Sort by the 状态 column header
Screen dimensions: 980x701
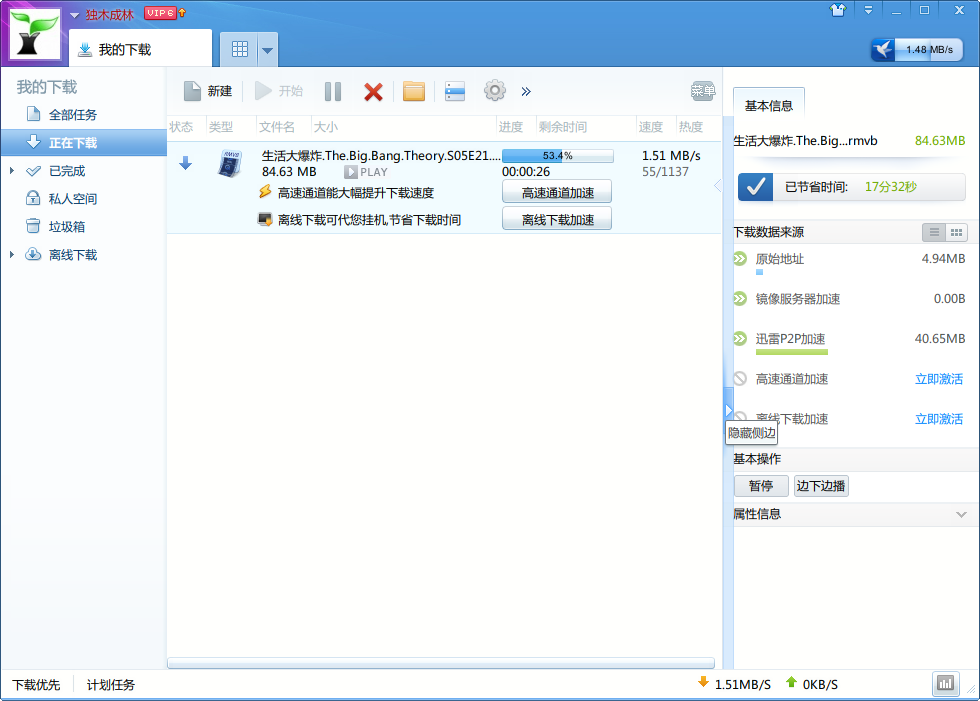tap(181, 127)
